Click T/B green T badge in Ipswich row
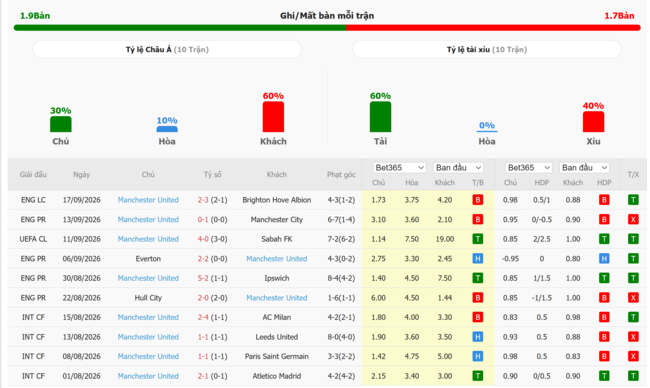Image resolution: width=650 pixels, height=388 pixels. tap(478, 278)
